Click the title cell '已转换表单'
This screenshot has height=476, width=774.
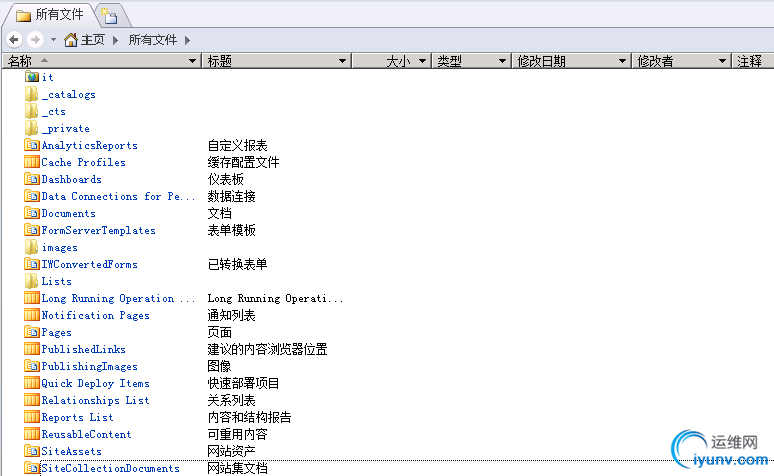pyautogui.click(x=237, y=265)
